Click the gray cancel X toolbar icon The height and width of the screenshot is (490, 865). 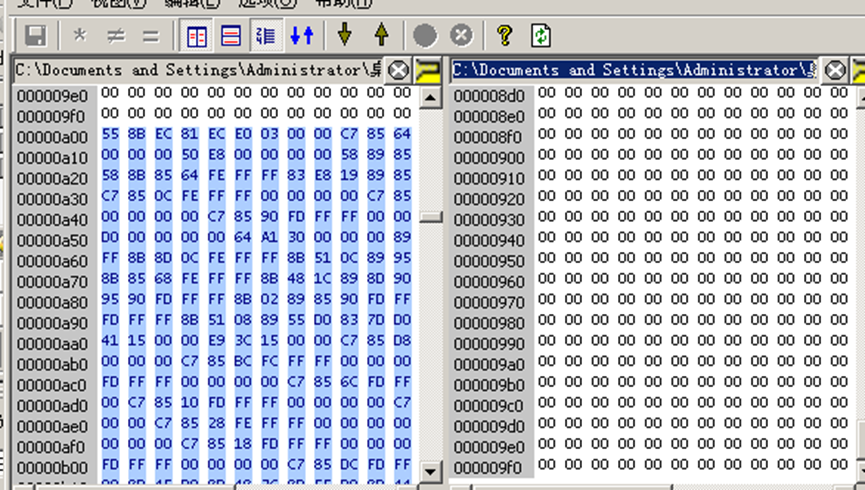pyautogui.click(x=461, y=36)
